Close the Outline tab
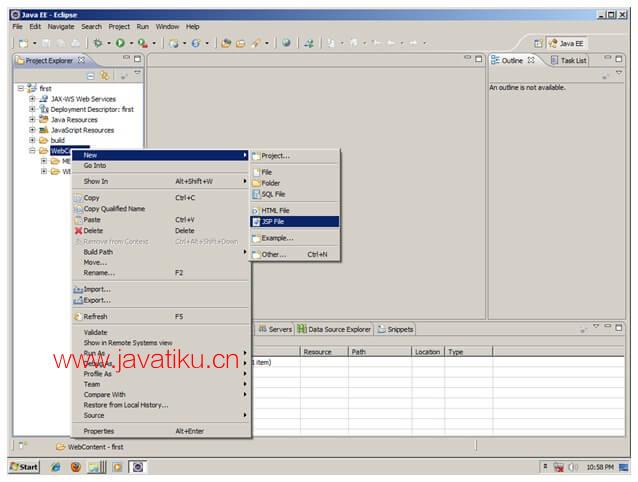This screenshot has height=482, width=638. [x=531, y=60]
